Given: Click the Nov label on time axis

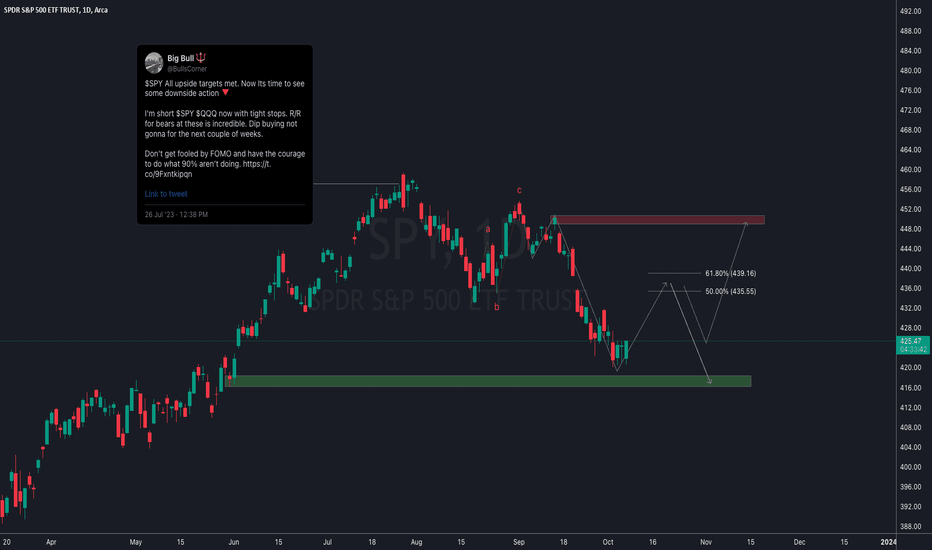Looking at the screenshot, I should coord(706,542).
